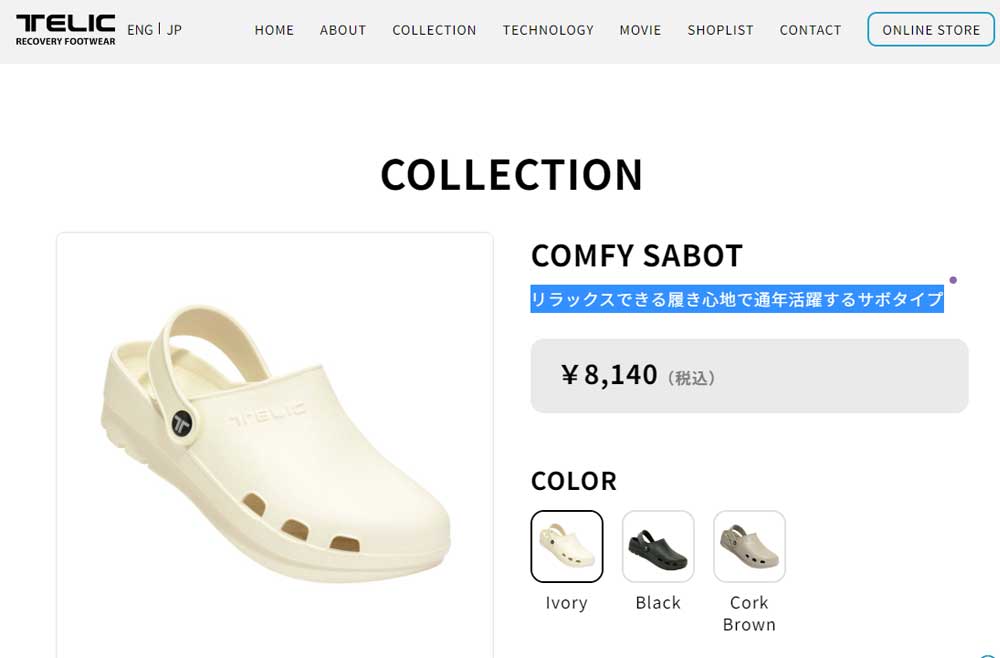Go to the HOME page
Image resolution: width=1000 pixels, height=658 pixels.
274,30
